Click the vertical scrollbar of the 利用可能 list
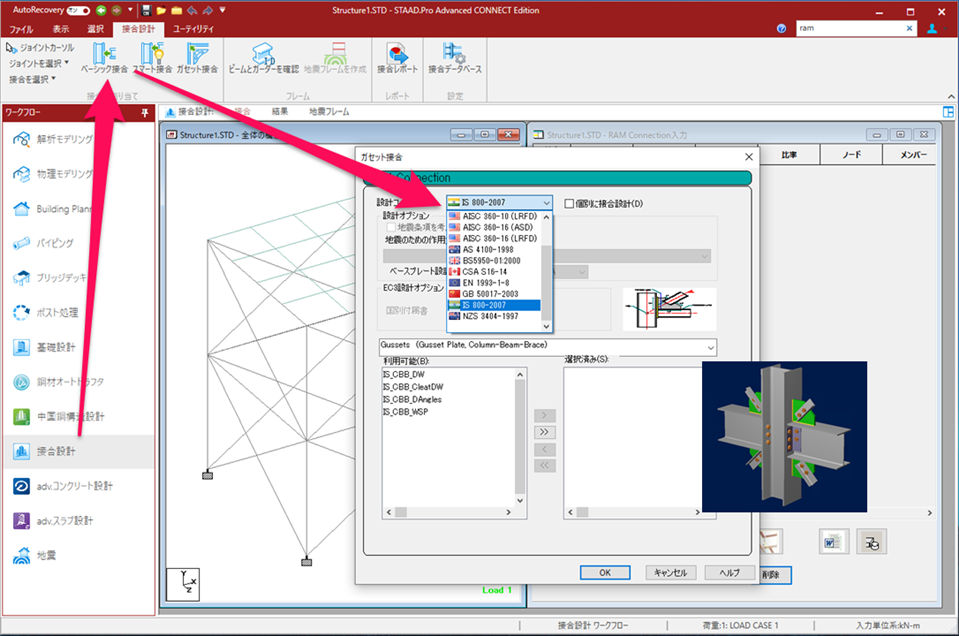 tap(520, 437)
